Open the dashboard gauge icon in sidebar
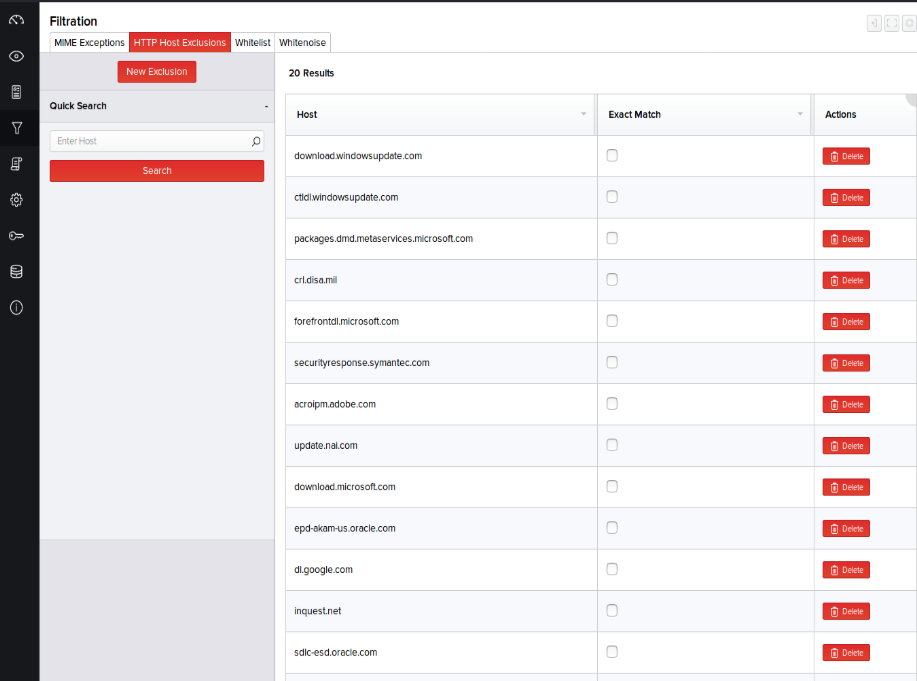The width and height of the screenshot is (917, 681). pos(16,20)
